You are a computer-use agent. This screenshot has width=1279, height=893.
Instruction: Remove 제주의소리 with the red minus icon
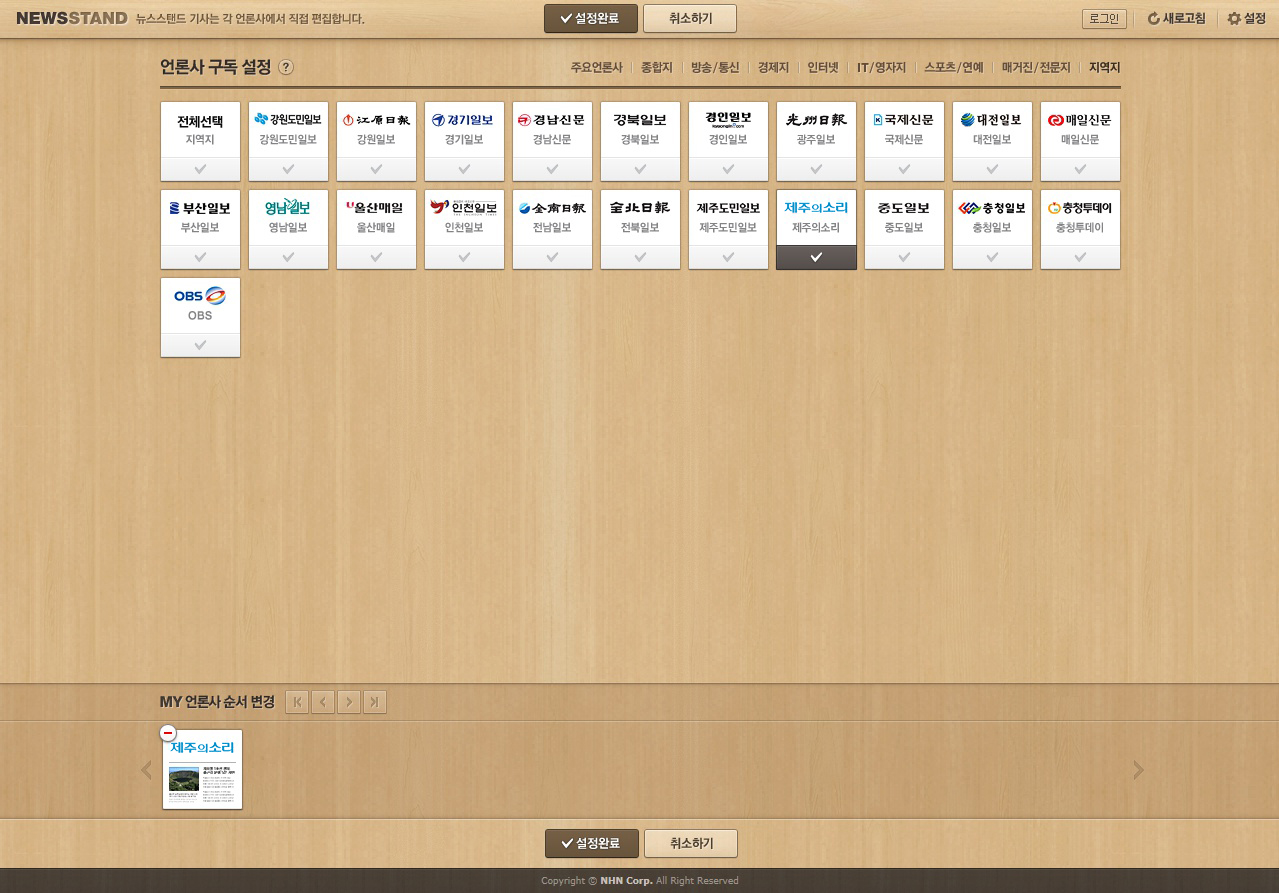(x=169, y=733)
